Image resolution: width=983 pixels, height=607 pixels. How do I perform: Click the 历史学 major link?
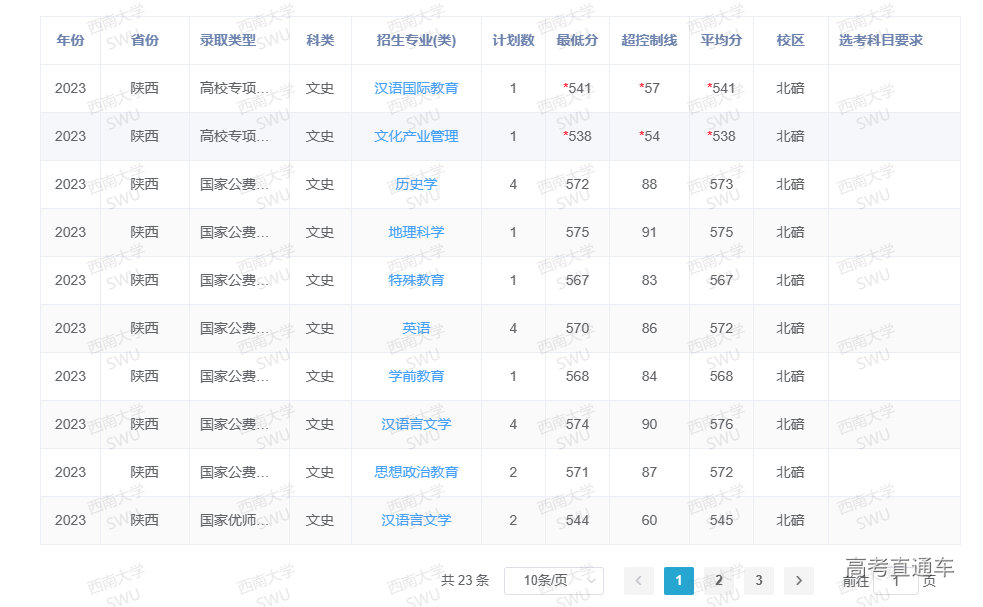[x=416, y=184]
